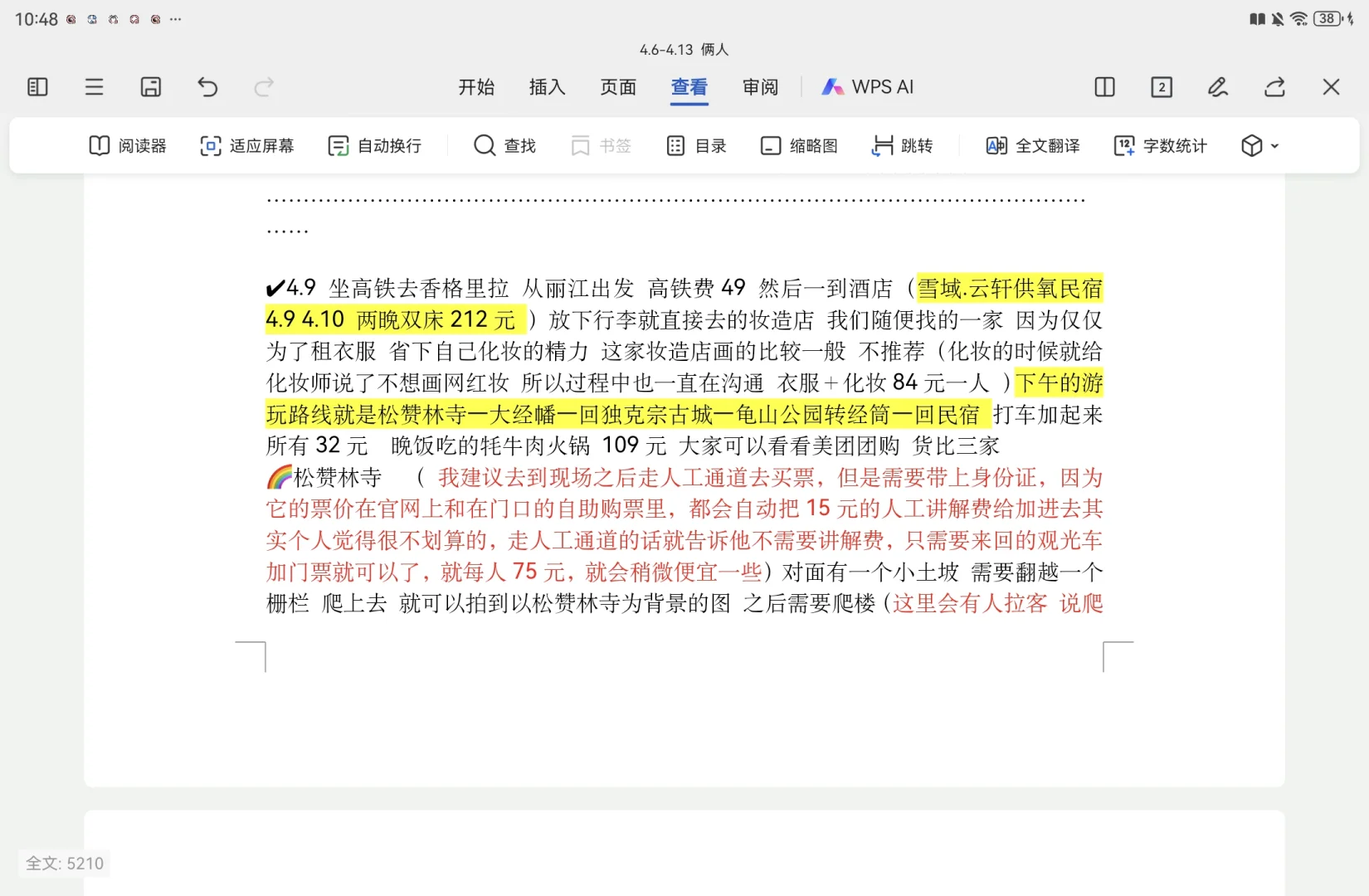1369x896 pixels.
Task: Switch to the 审阅 review tab
Action: (x=760, y=86)
